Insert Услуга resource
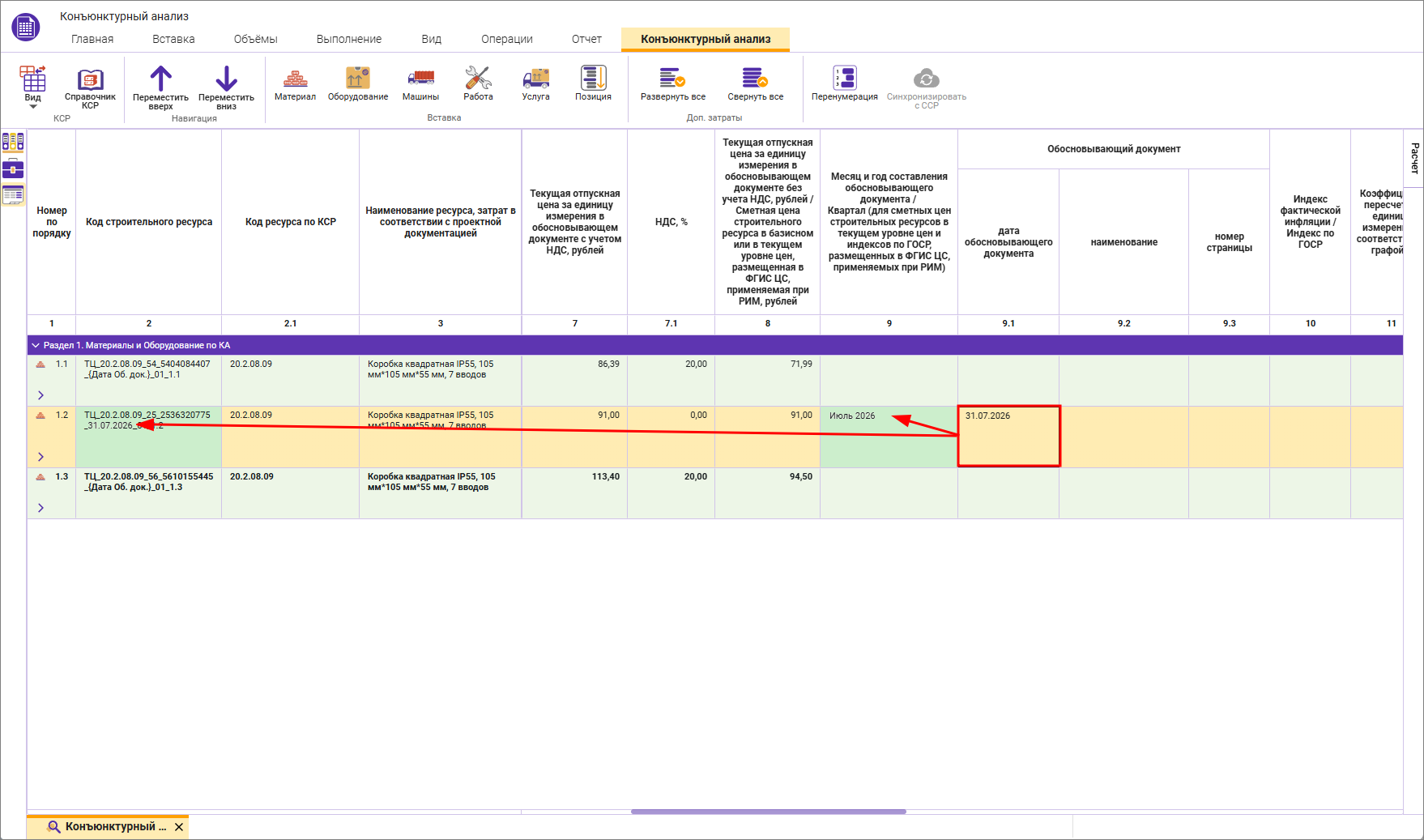This screenshot has height=840, width=1424. (x=535, y=84)
